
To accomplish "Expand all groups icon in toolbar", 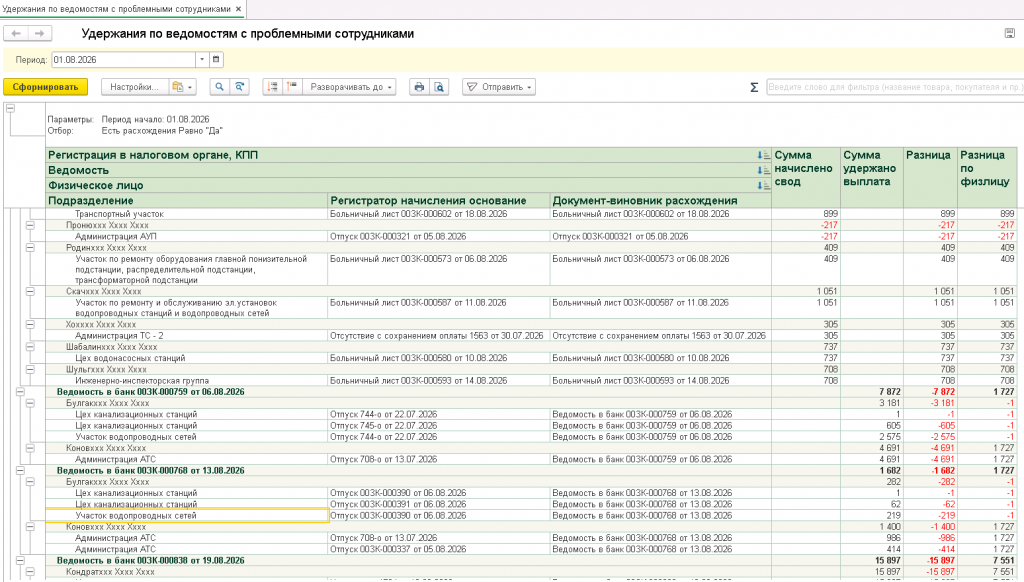I will pyautogui.click(x=272, y=87).
